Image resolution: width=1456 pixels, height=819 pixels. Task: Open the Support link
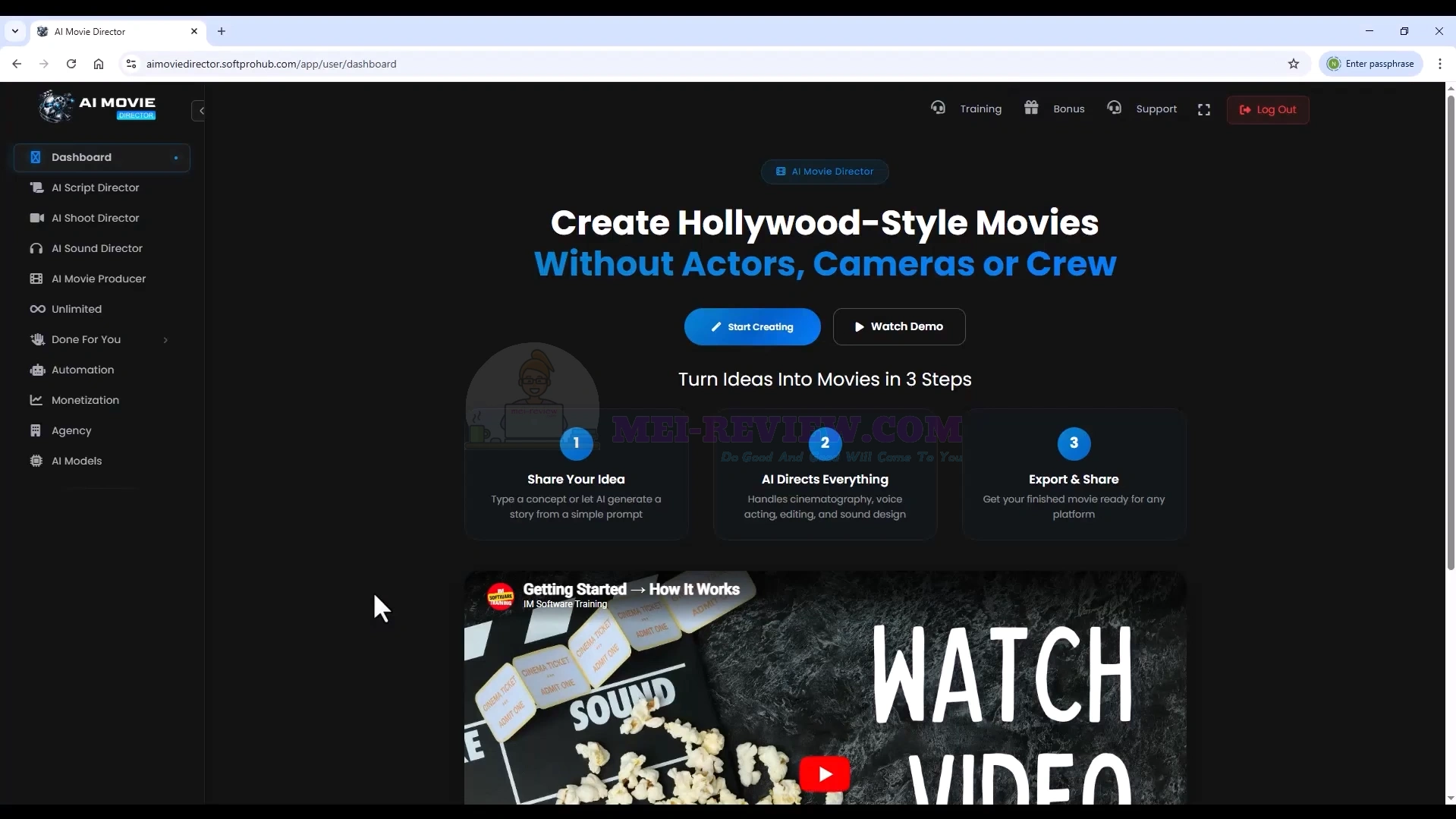[x=1156, y=109]
